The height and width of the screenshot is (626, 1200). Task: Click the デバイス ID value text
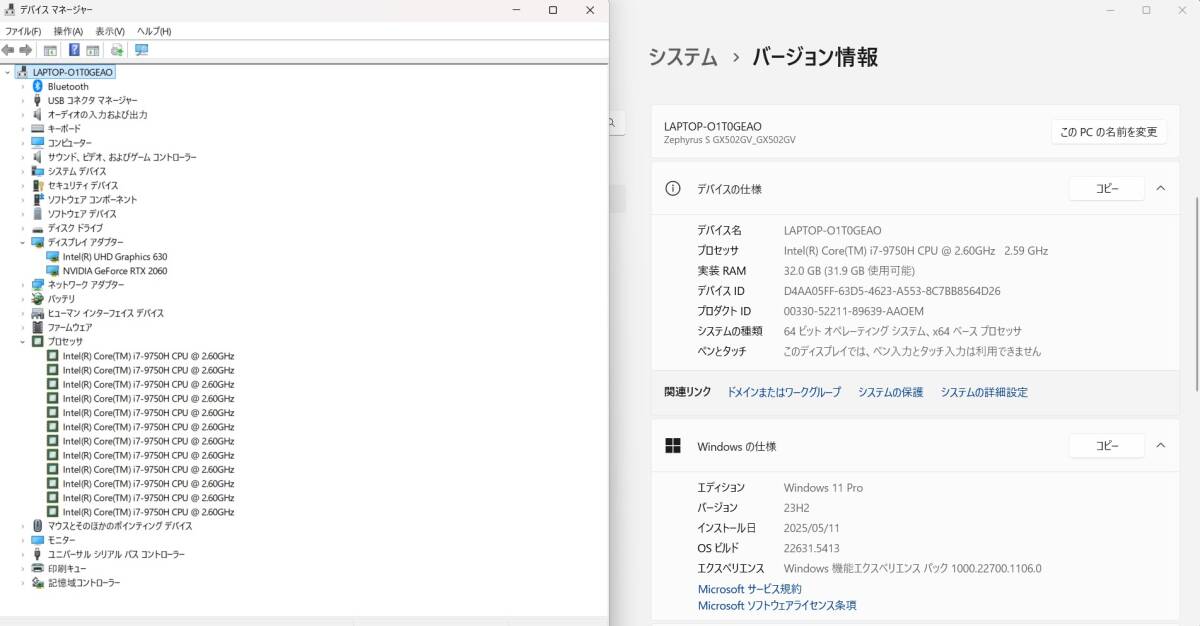892,291
